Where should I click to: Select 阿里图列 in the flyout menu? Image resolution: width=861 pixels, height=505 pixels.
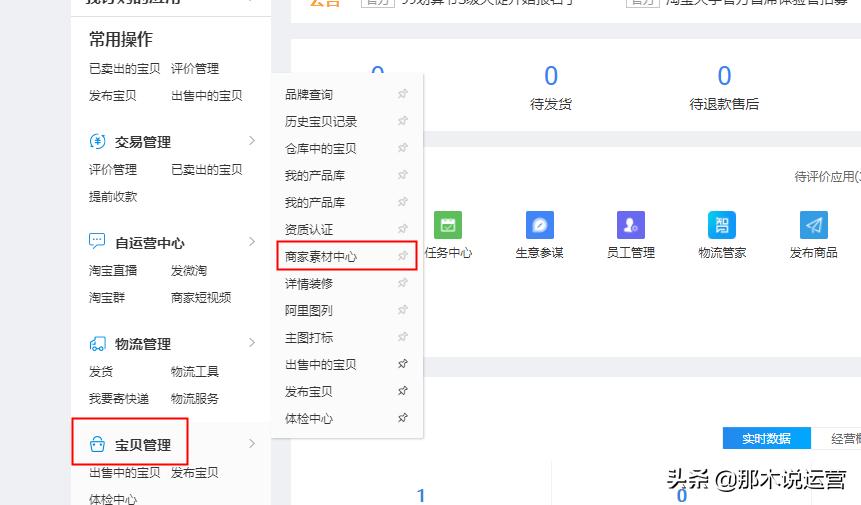tap(309, 311)
